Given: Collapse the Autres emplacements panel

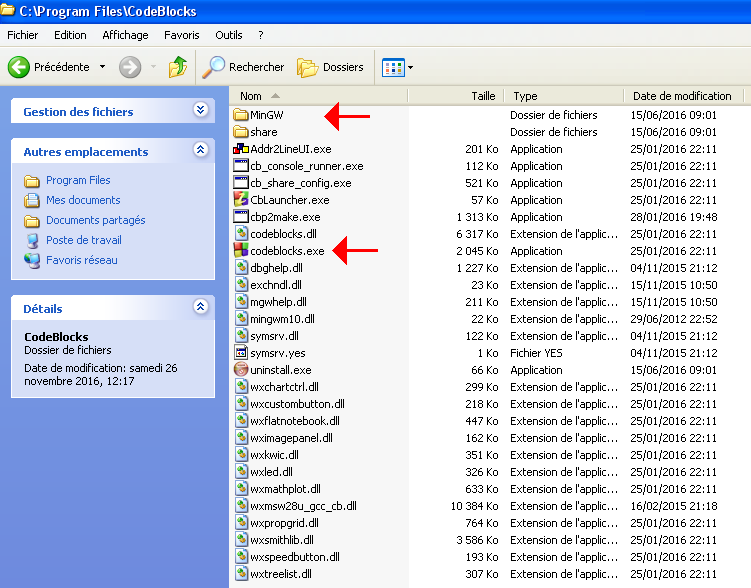Looking at the screenshot, I should [200, 150].
